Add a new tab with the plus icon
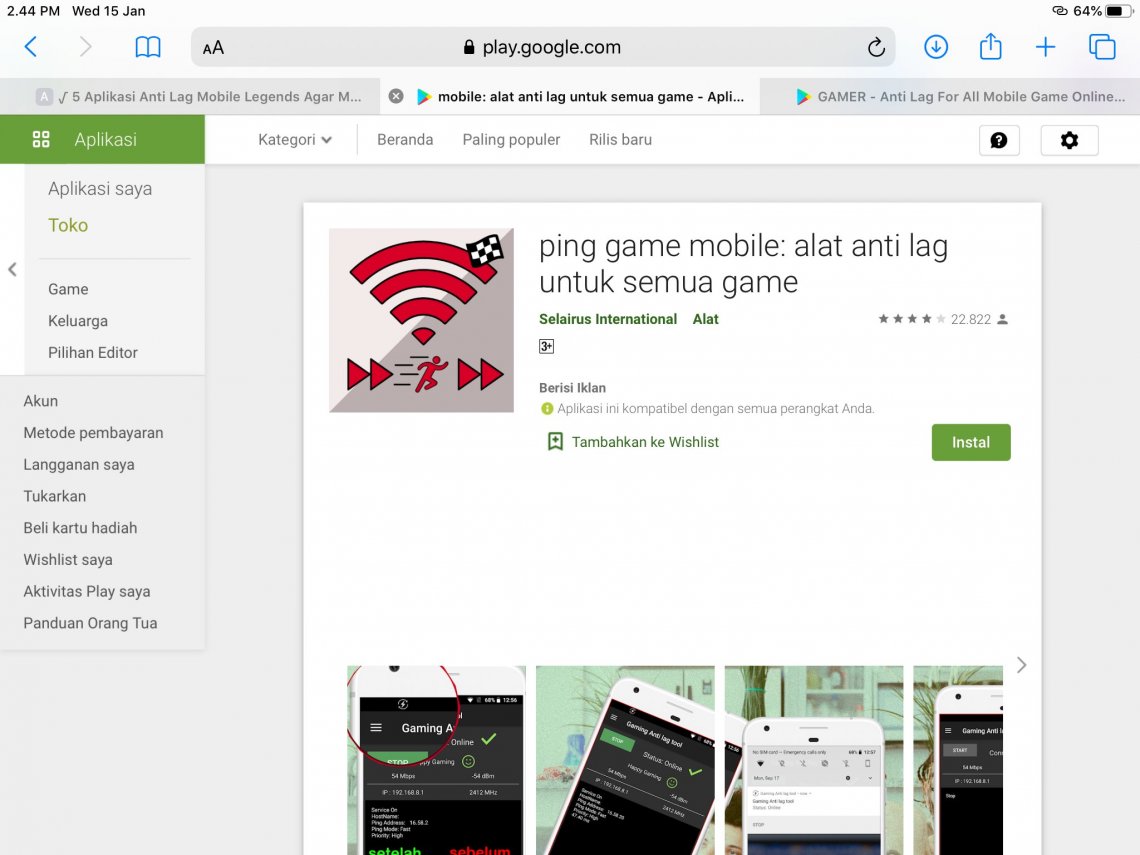Viewport: 1140px width, 855px height. 1045,47
